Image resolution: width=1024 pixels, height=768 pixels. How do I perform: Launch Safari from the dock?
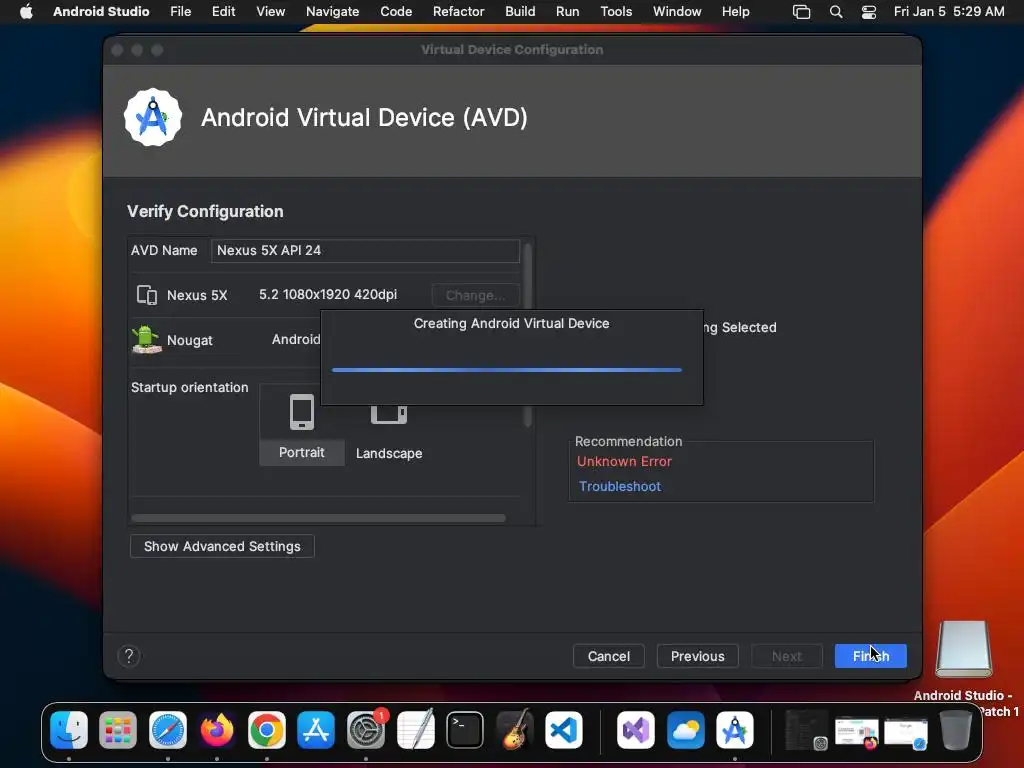168,729
